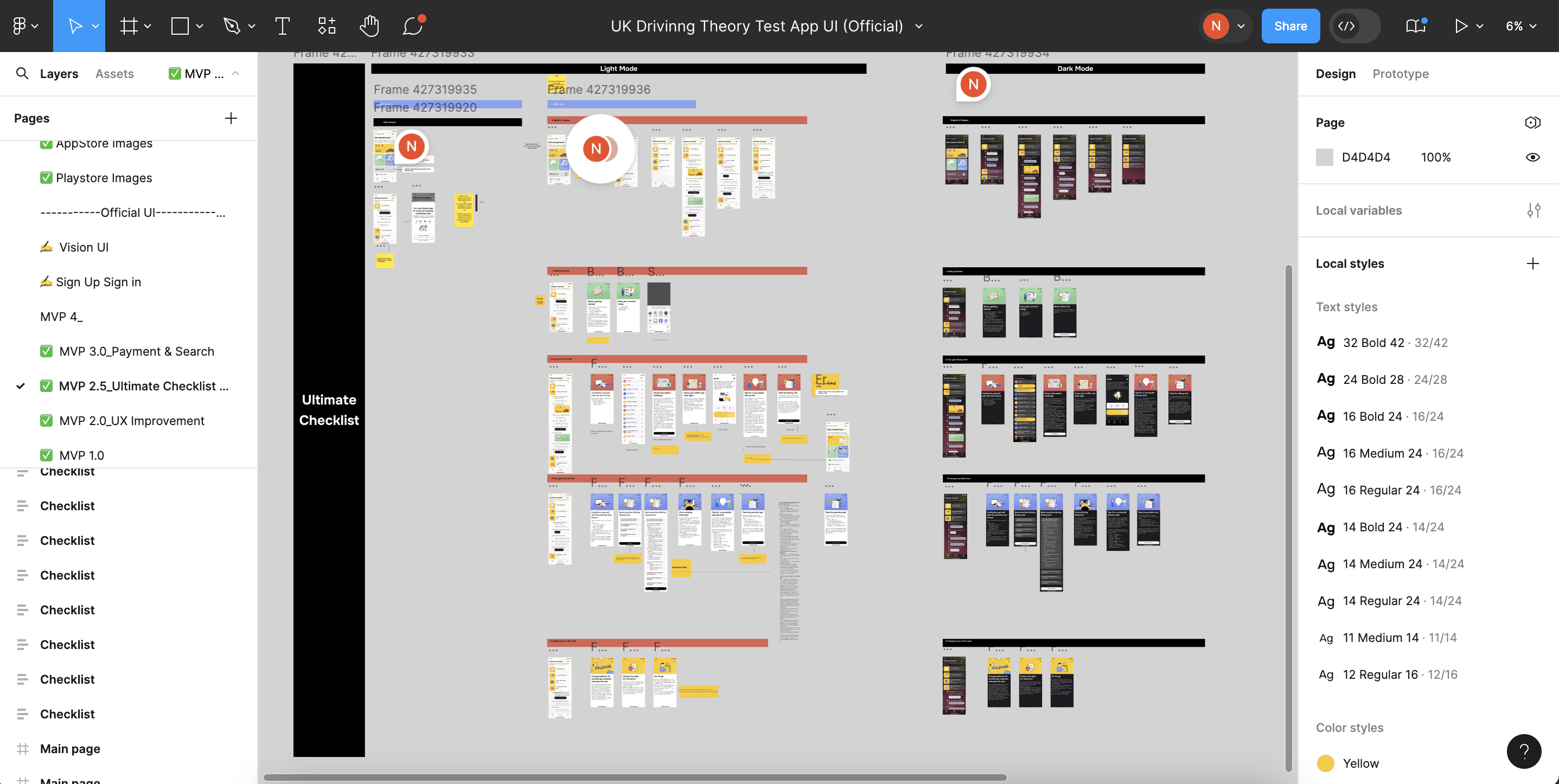The height and width of the screenshot is (784, 1559).
Task: Open the MVP 3.0_Payment & Search page
Action: [136, 351]
